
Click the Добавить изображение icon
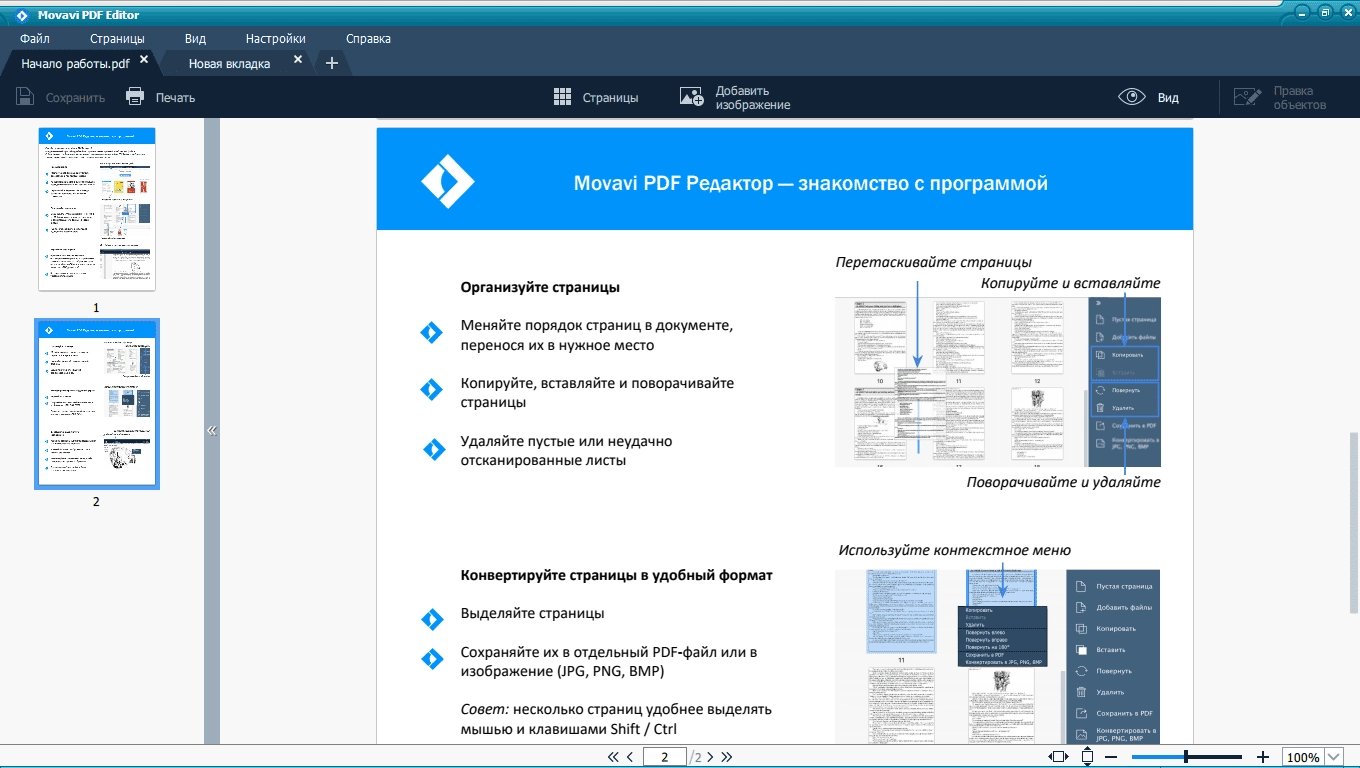(692, 97)
